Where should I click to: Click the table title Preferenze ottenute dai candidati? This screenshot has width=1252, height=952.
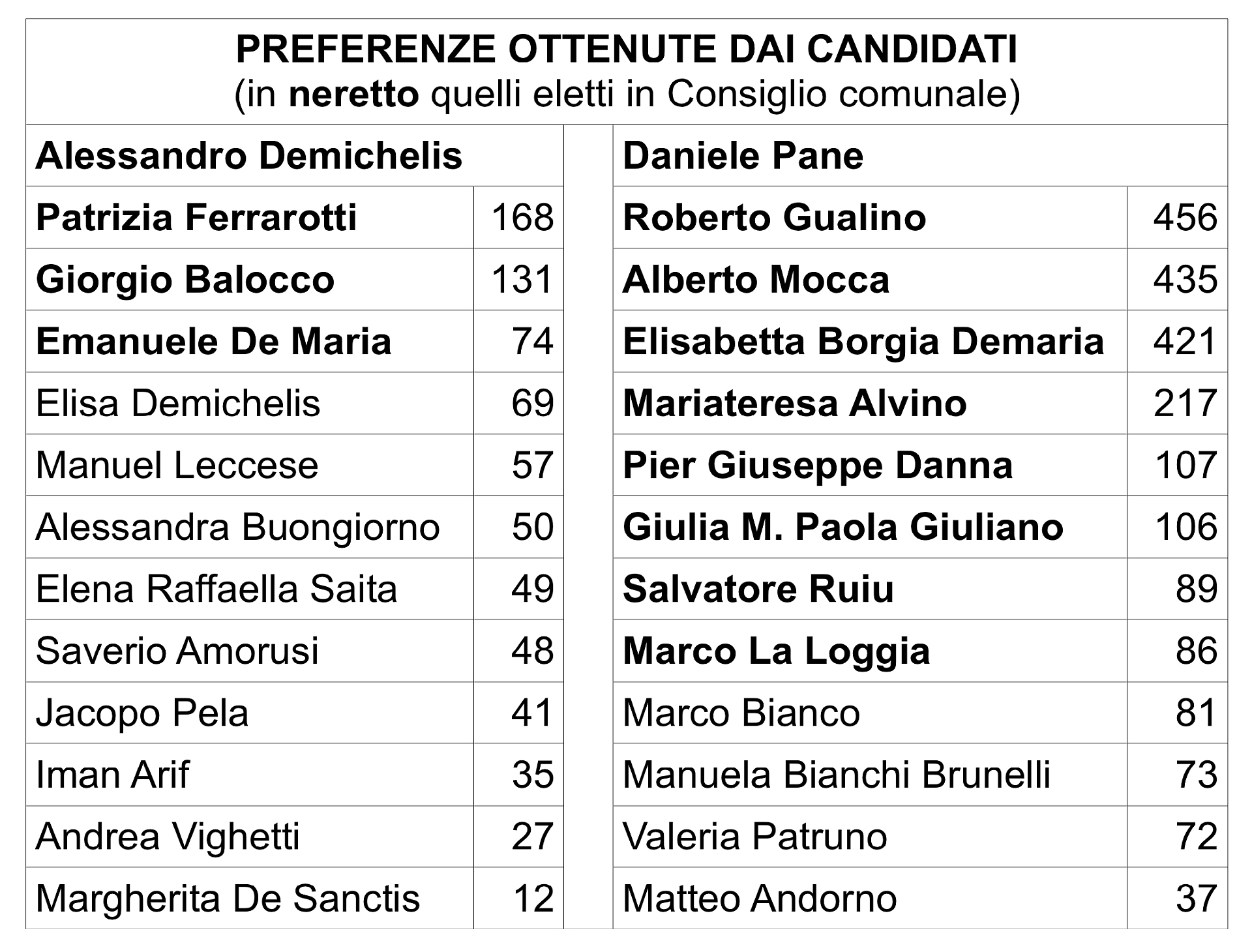(x=627, y=49)
